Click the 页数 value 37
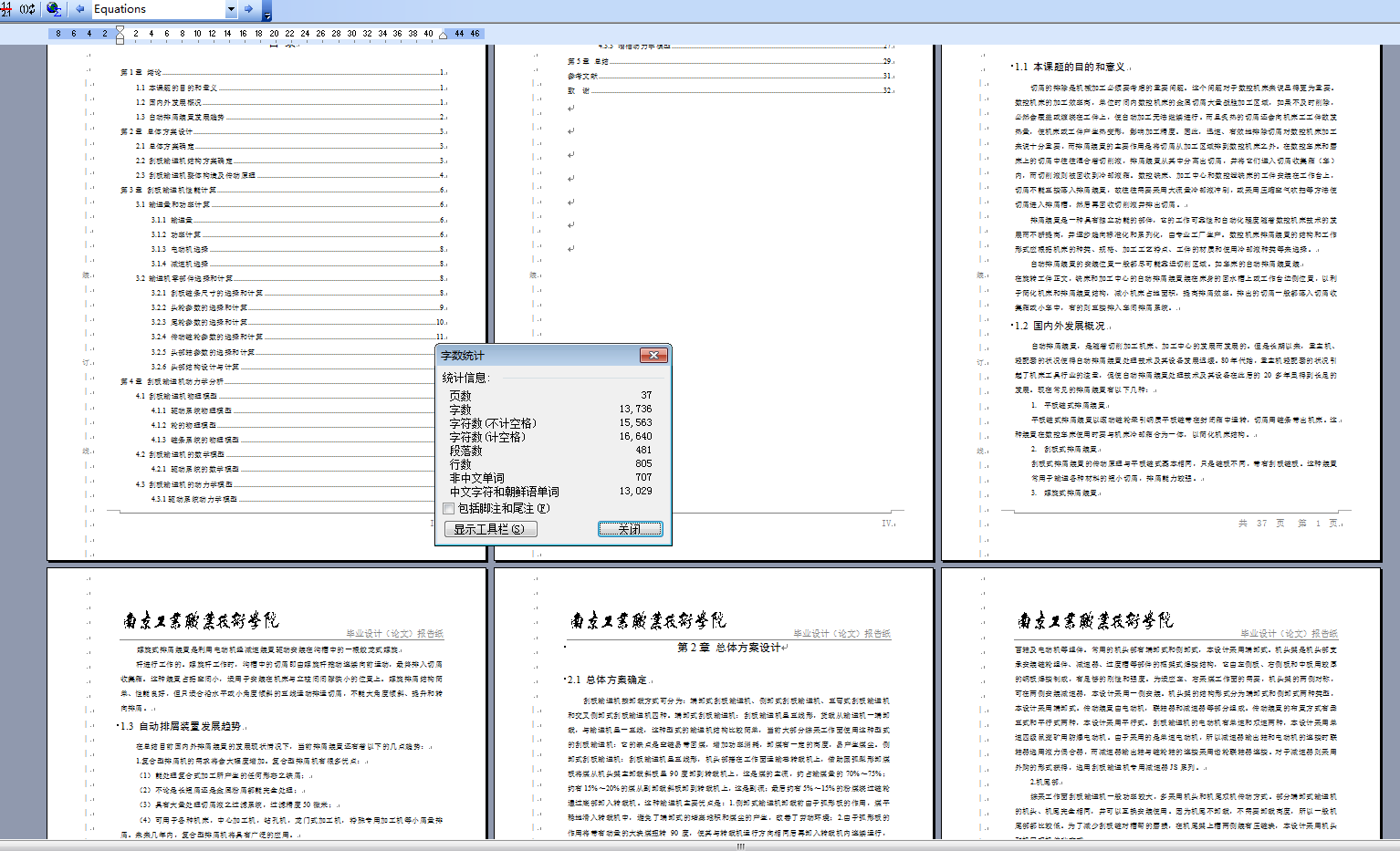The height and width of the screenshot is (851, 1400). tap(646, 396)
